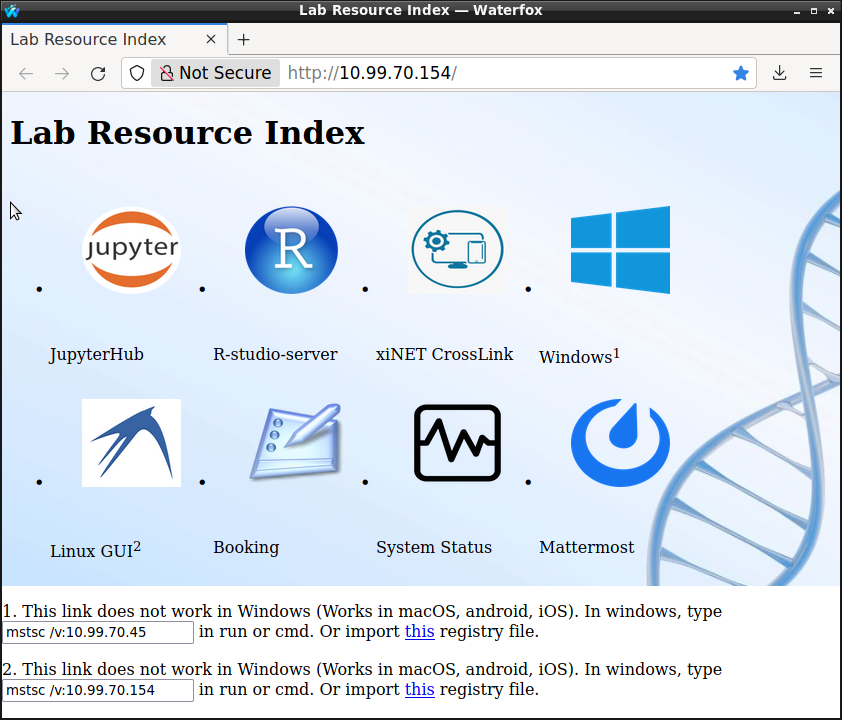The image size is (842, 720).
Task: Open the Linux GUI Lubuntu icon
Action: [132, 443]
